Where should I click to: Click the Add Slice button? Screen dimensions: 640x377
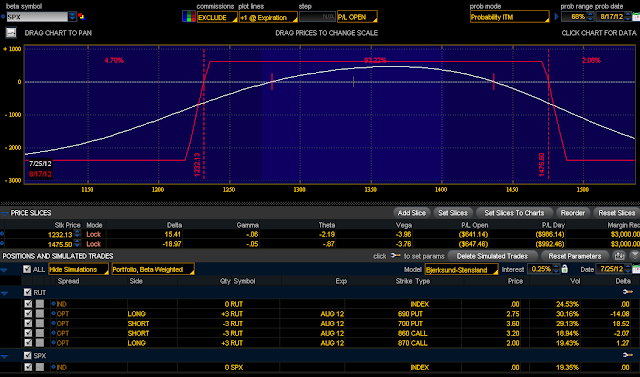tap(411, 213)
